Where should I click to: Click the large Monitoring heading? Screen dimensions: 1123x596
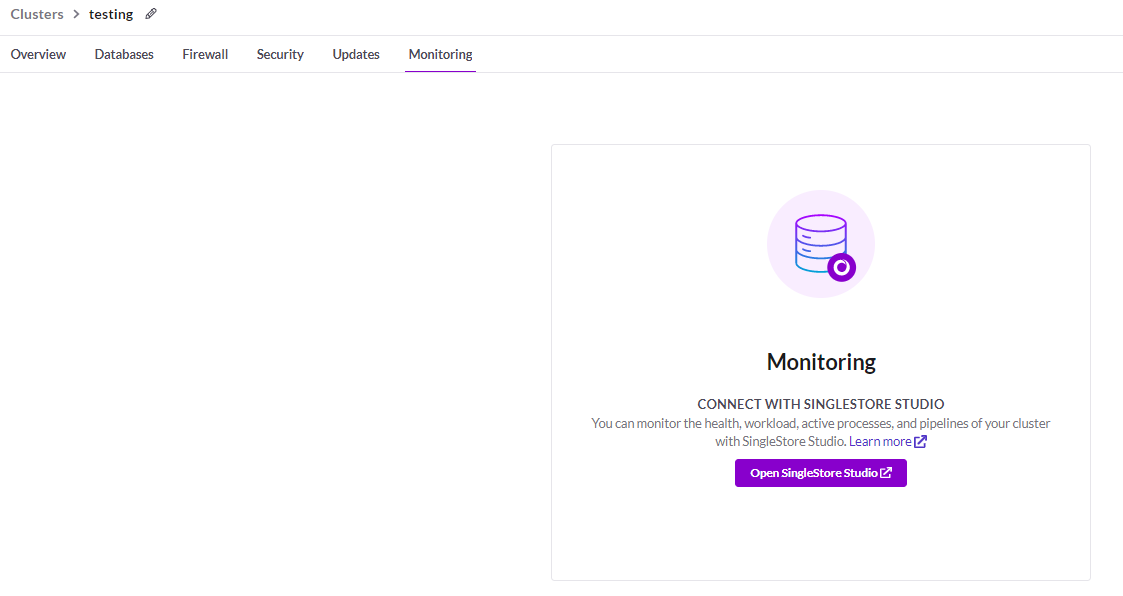tap(821, 361)
